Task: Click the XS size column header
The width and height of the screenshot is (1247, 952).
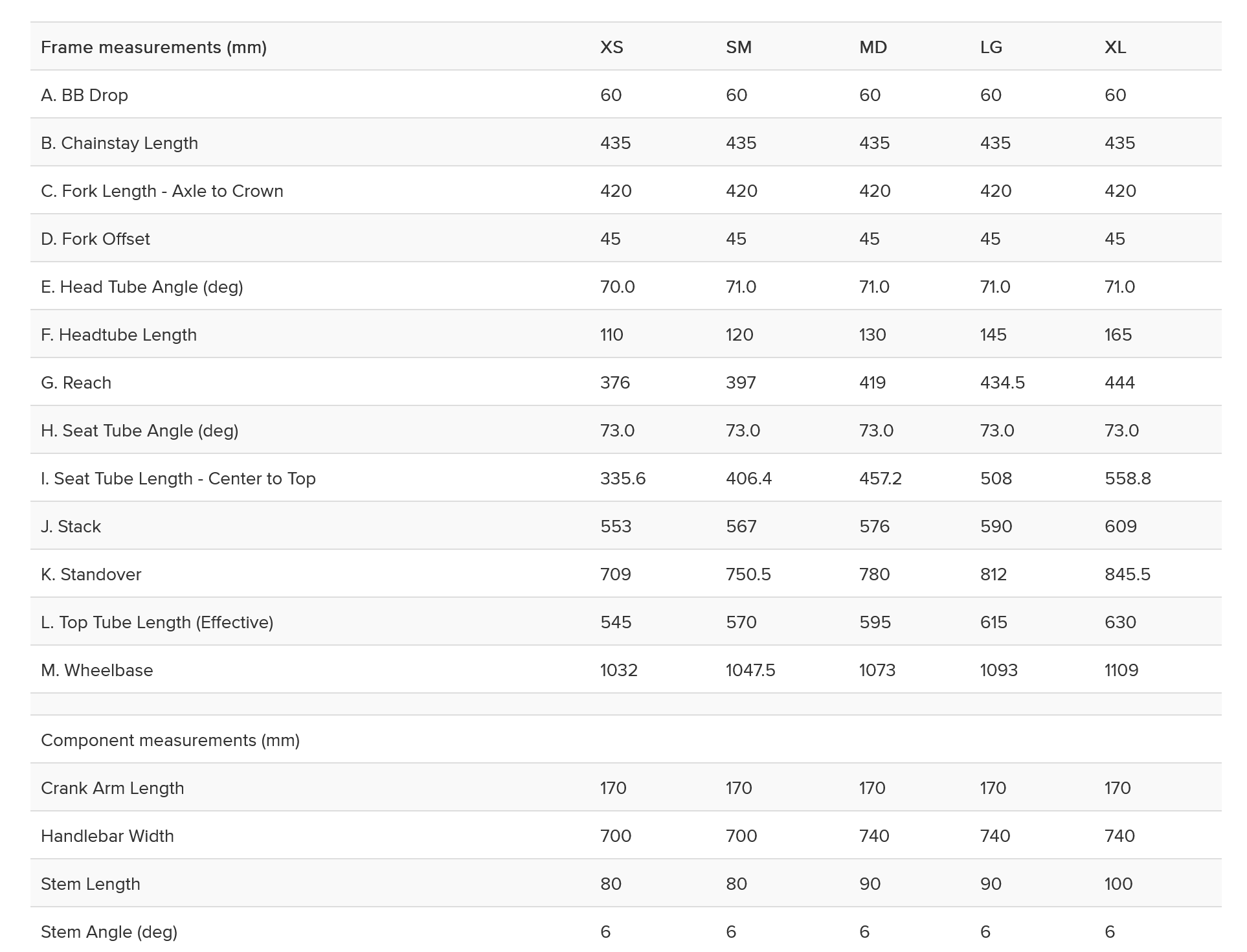Action: (611, 47)
